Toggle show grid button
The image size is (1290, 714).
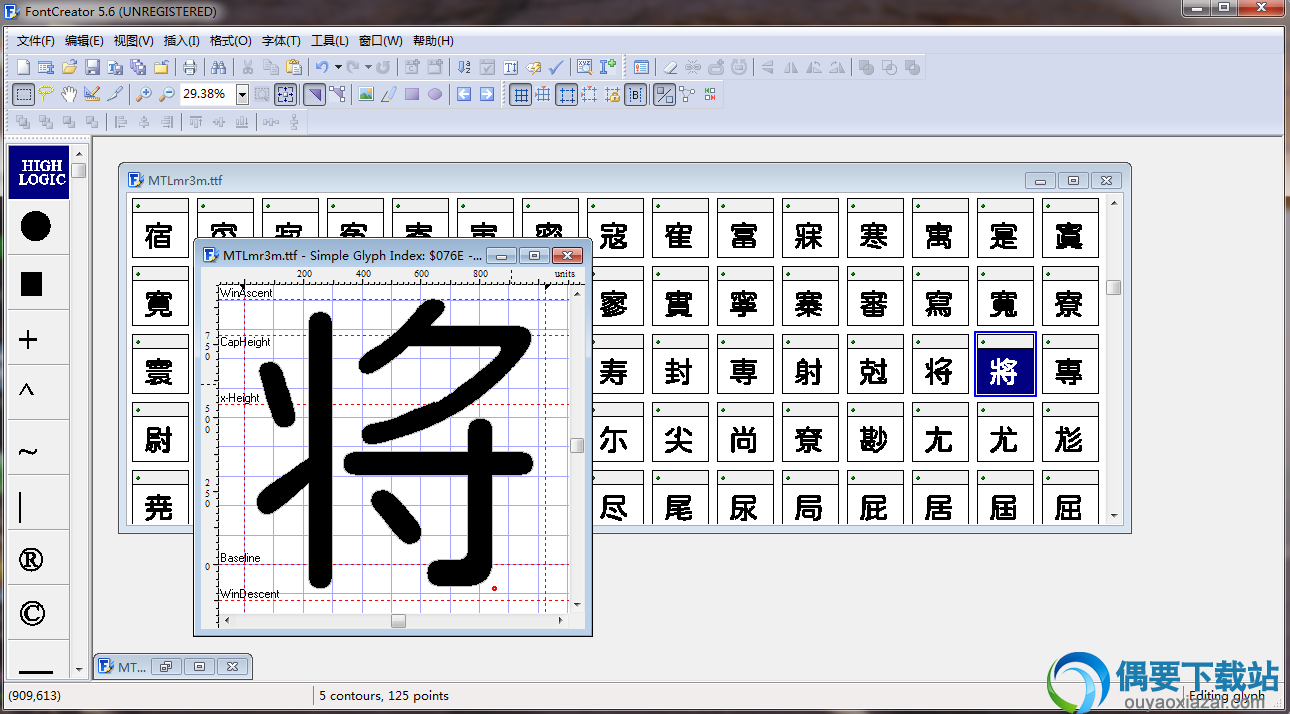point(520,94)
